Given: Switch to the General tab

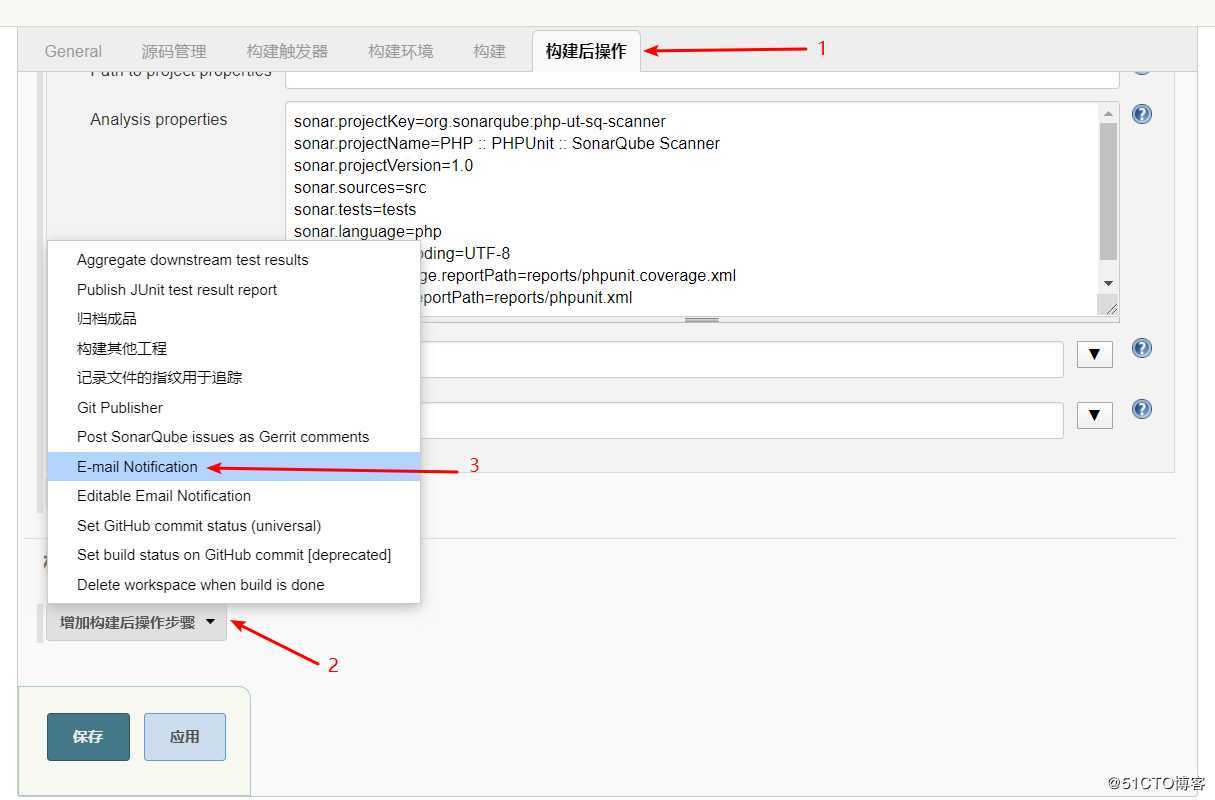Looking at the screenshot, I should click(x=73, y=51).
